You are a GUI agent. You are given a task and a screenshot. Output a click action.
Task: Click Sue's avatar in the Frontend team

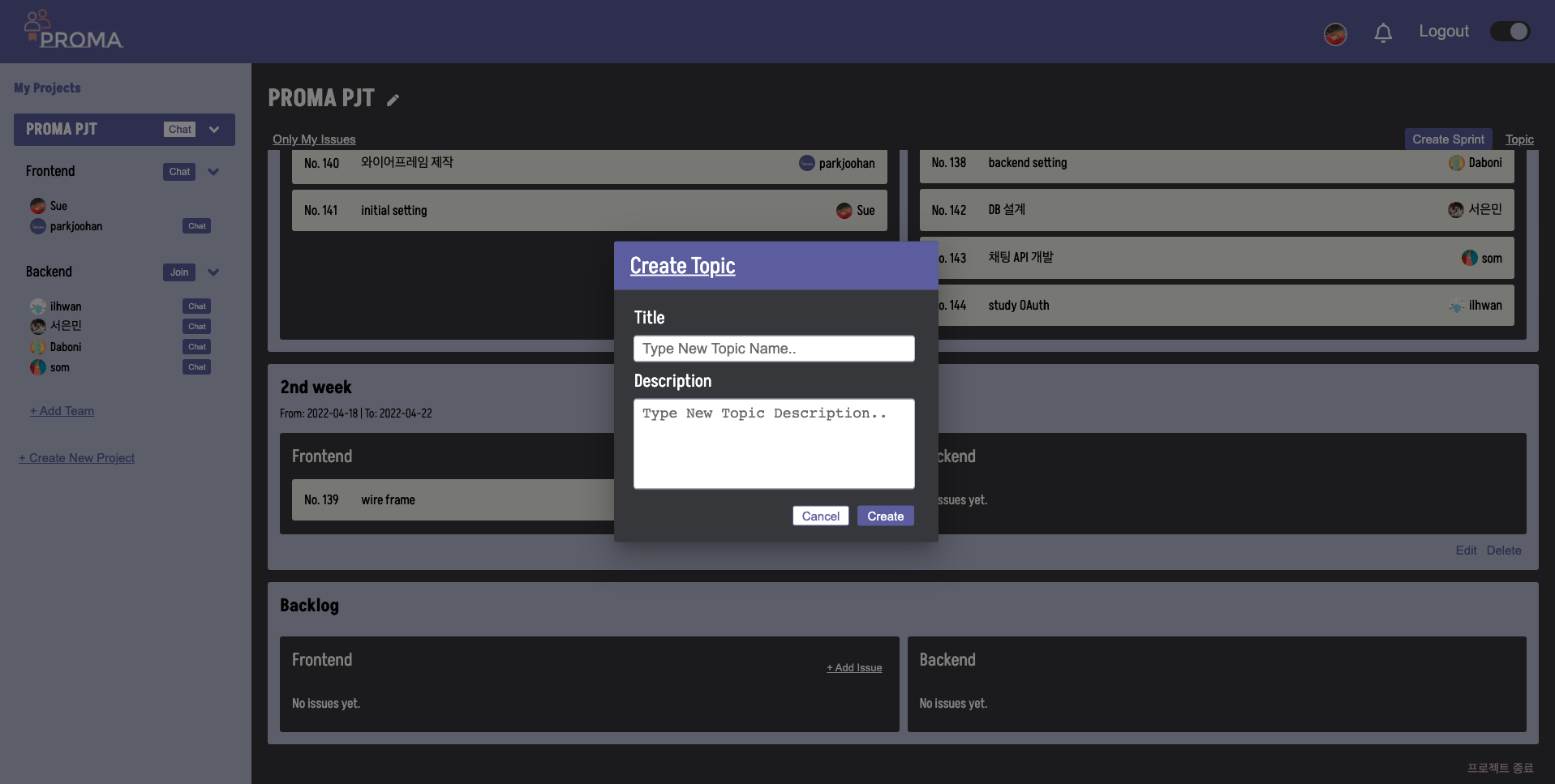[37, 206]
